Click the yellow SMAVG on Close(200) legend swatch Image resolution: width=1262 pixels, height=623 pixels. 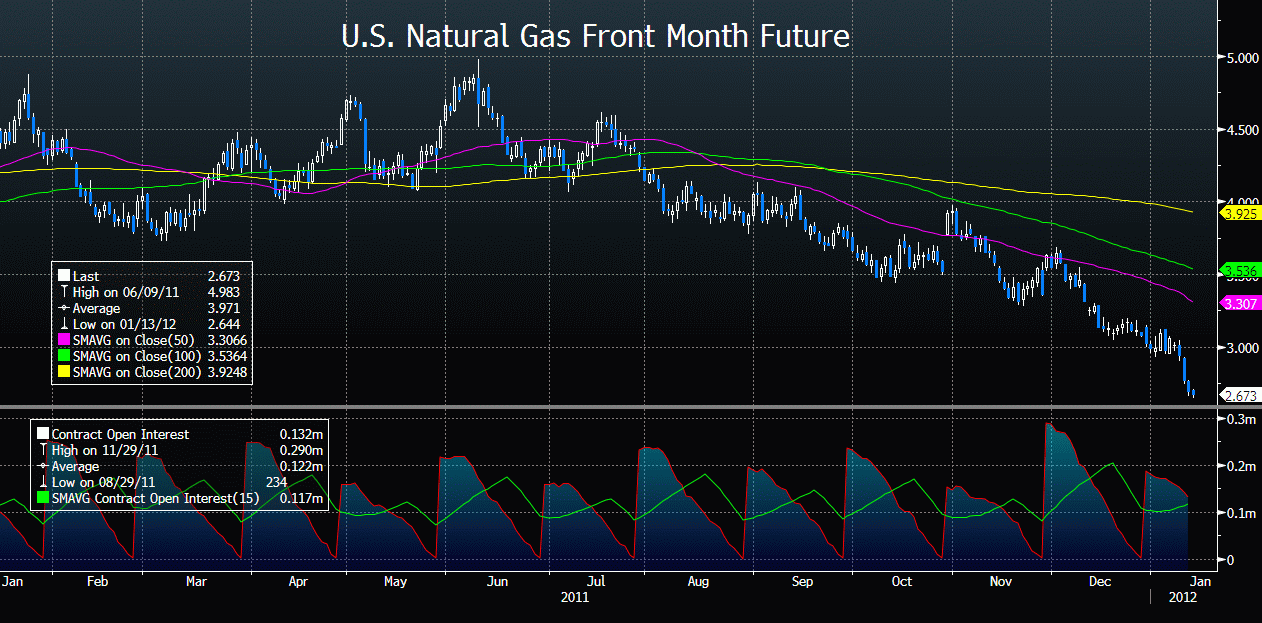[x=64, y=373]
